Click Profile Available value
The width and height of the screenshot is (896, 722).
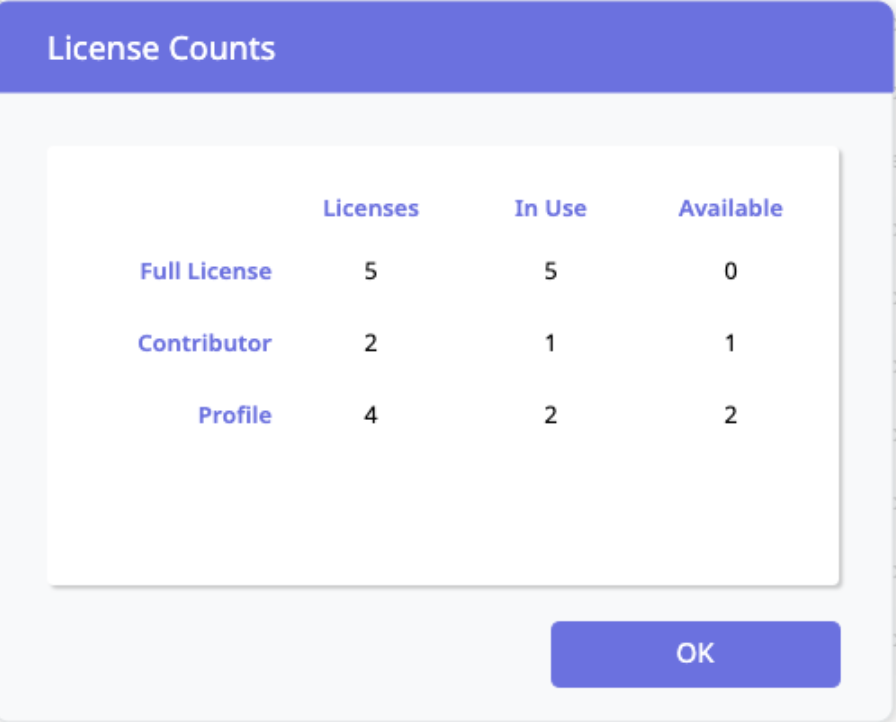click(730, 415)
